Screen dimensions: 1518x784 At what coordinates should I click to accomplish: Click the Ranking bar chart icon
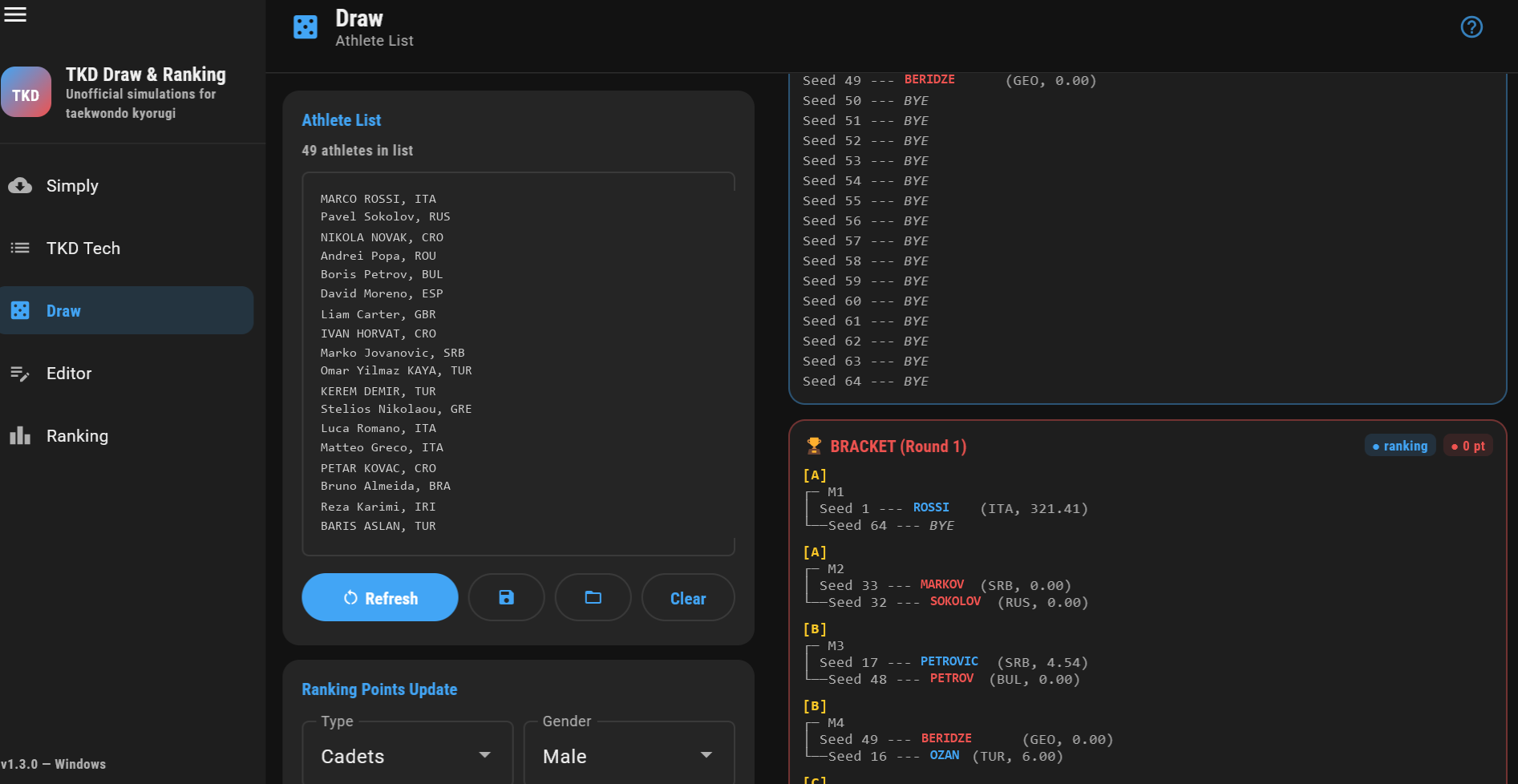20,436
